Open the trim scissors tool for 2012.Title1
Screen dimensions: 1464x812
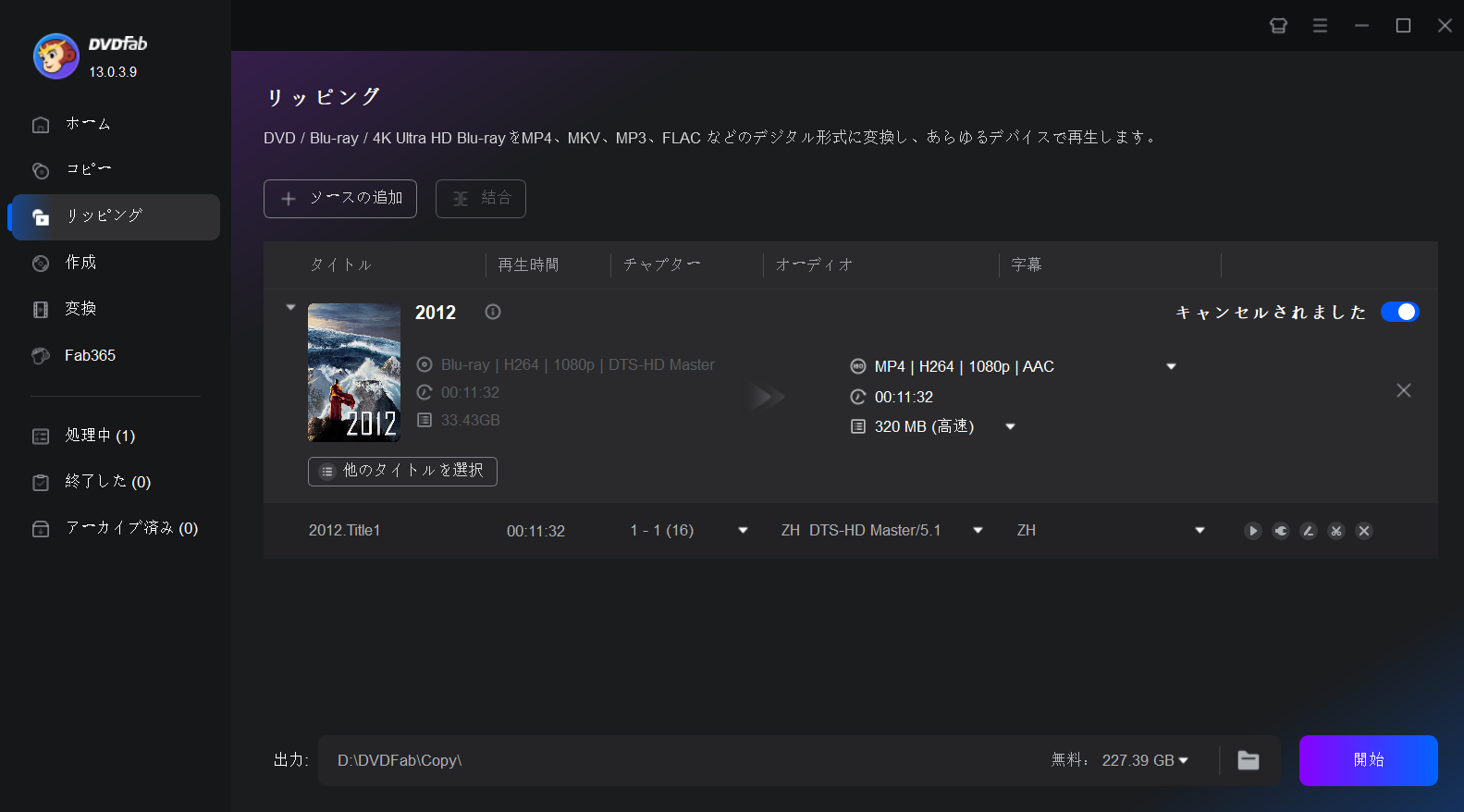1335,531
